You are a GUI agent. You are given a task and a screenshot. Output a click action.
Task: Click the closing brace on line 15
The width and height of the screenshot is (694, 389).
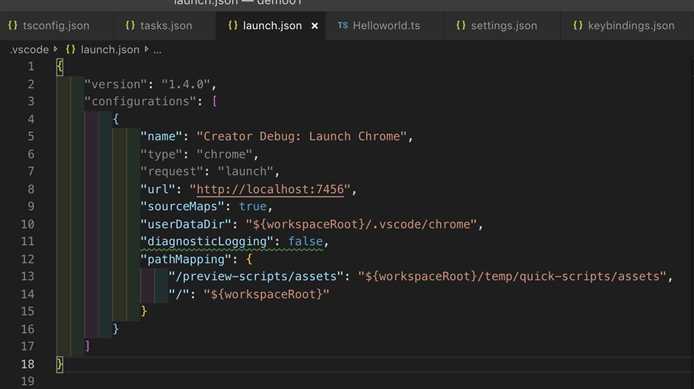coord(143,311)
